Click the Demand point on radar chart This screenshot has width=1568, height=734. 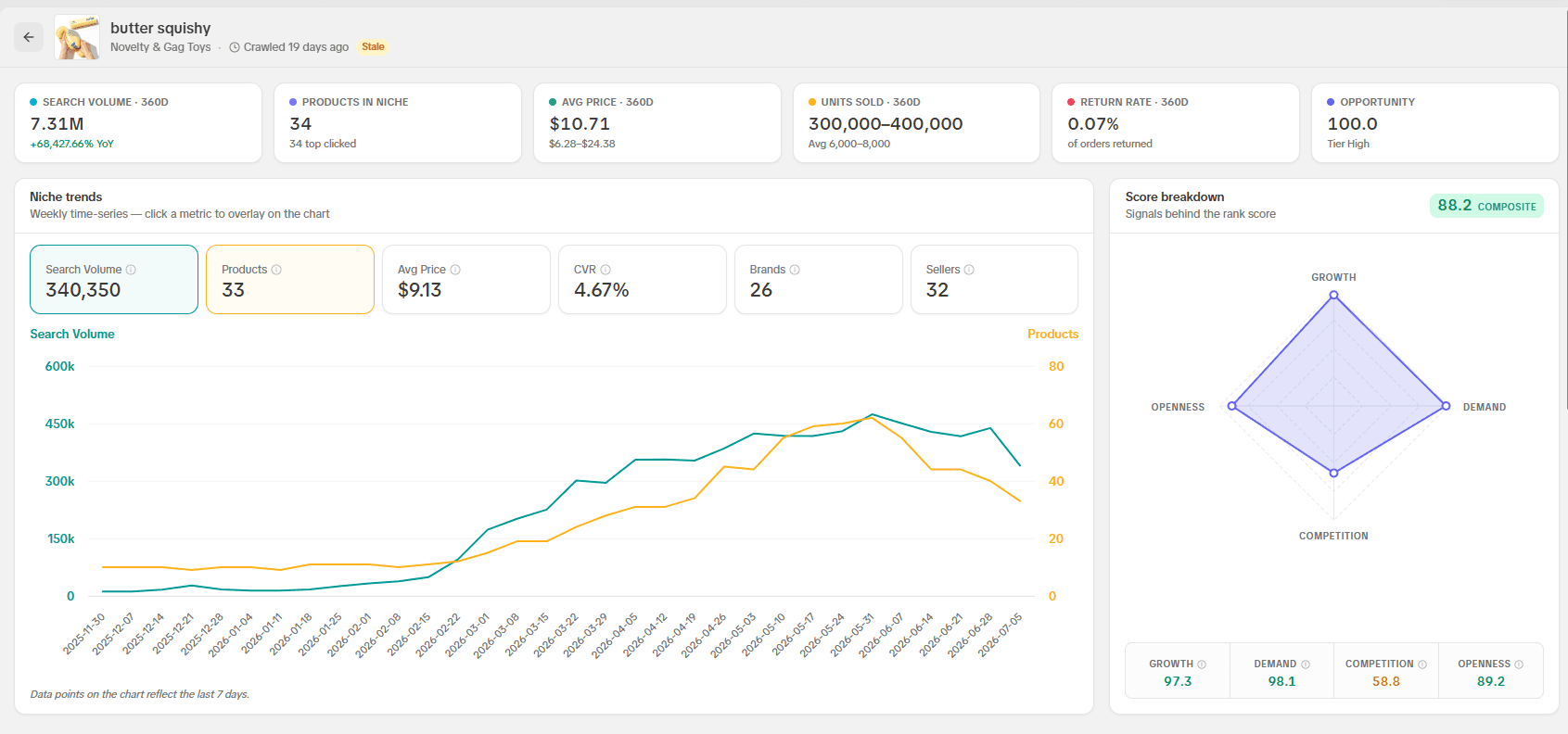pyautogui.click(x=1446, y=406)
